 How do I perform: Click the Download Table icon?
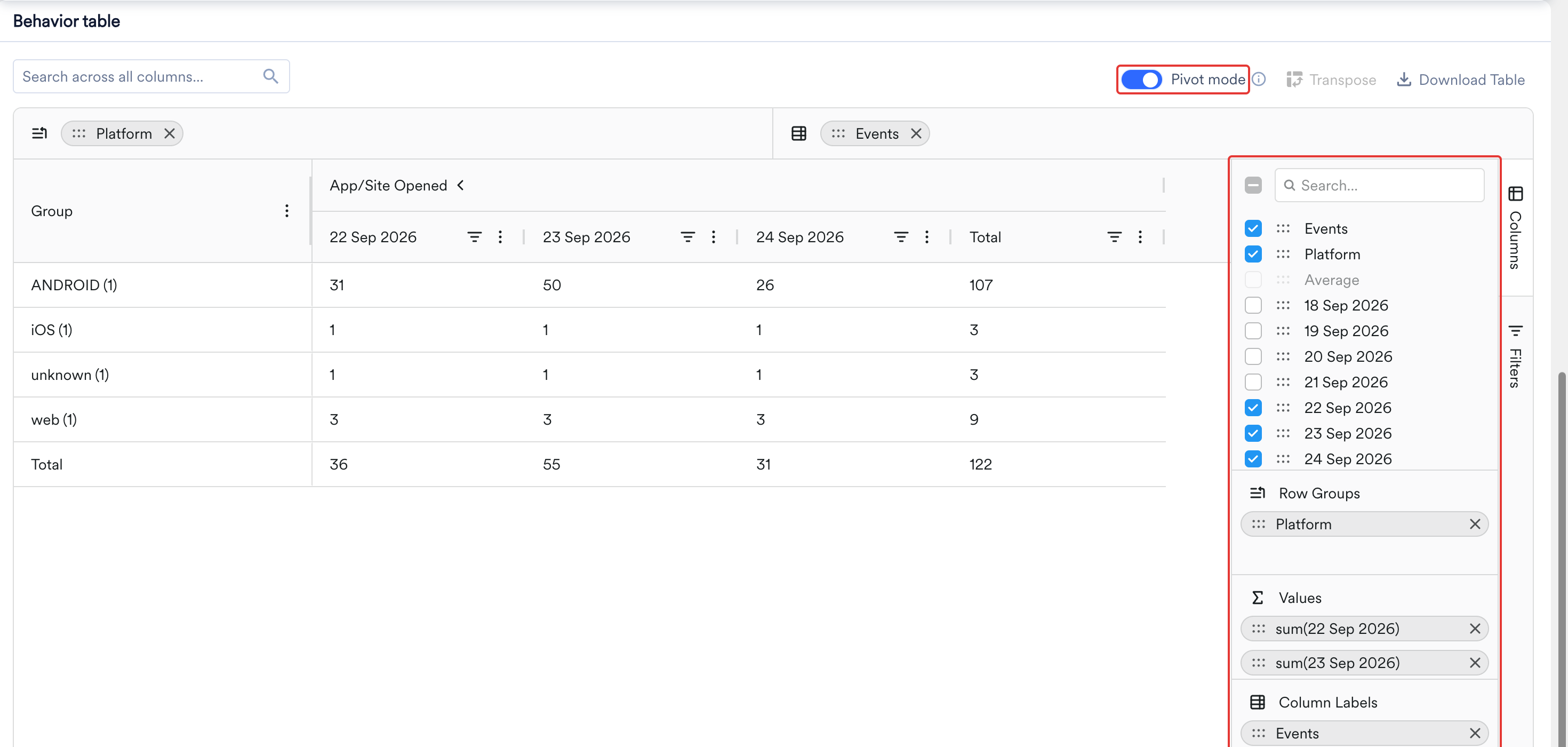coord(1404,80)
